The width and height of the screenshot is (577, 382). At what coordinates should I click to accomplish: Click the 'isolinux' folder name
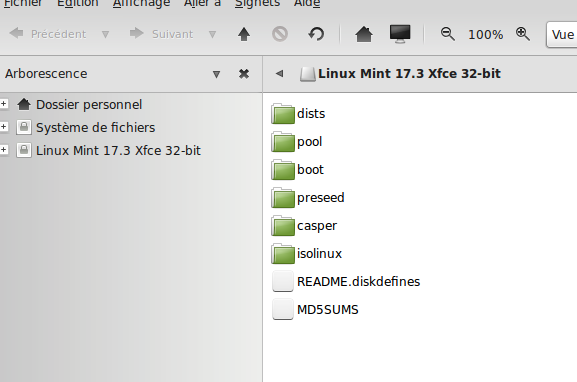319,254
